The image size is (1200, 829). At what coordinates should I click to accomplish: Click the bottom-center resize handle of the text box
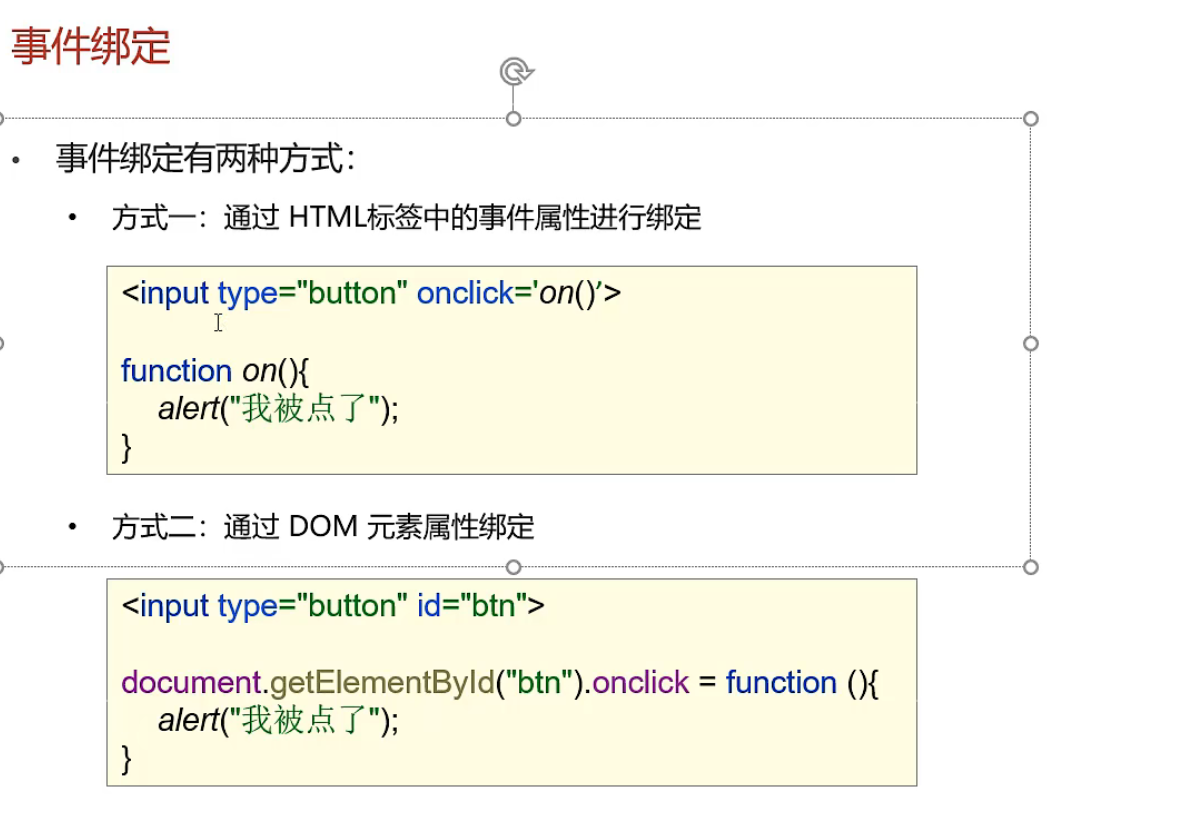point(514,567)
